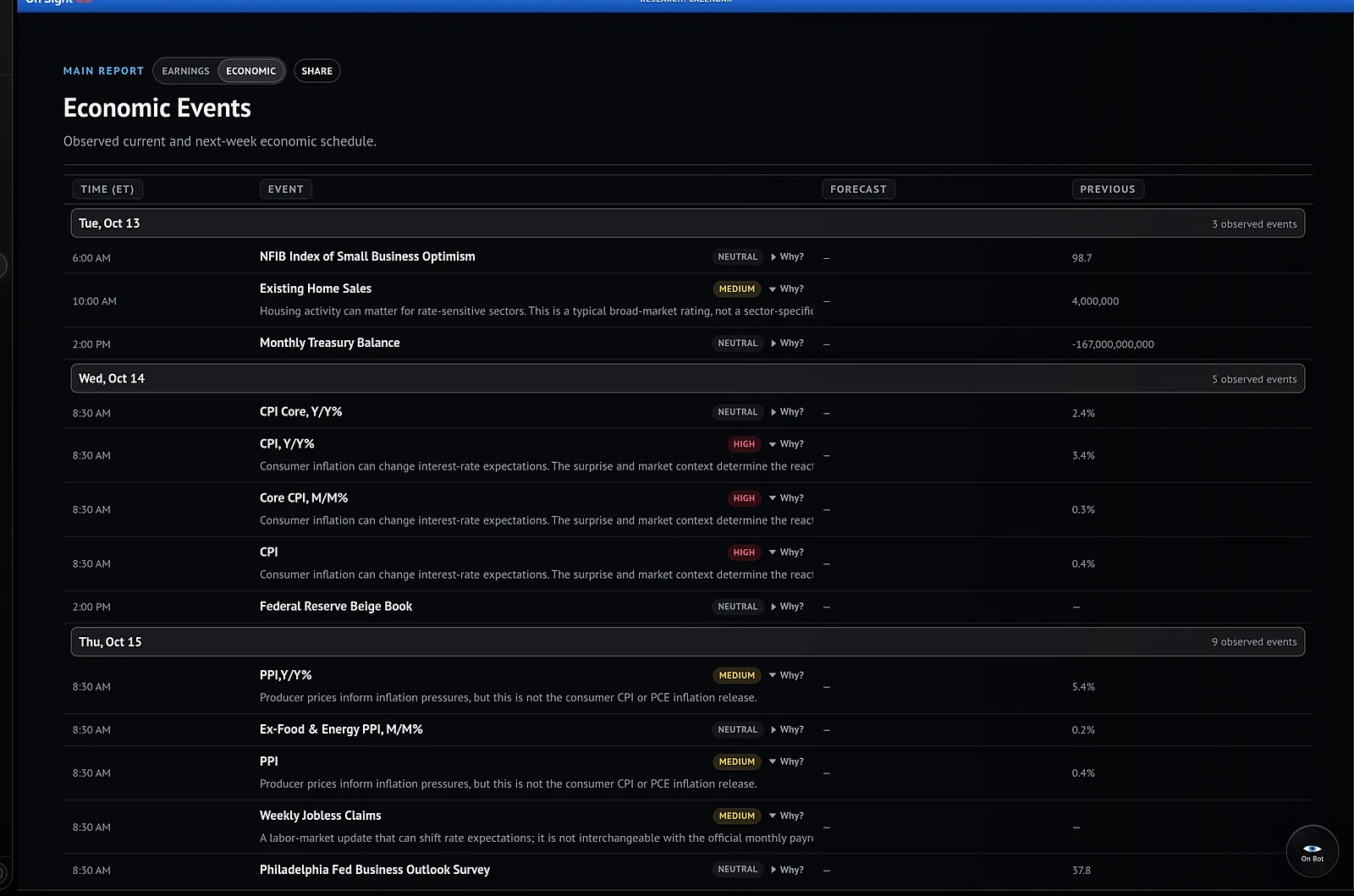The image size is (1354, 896).
Task: Click the Federal Reserve Beige Book title
Action: click(336, 607)
